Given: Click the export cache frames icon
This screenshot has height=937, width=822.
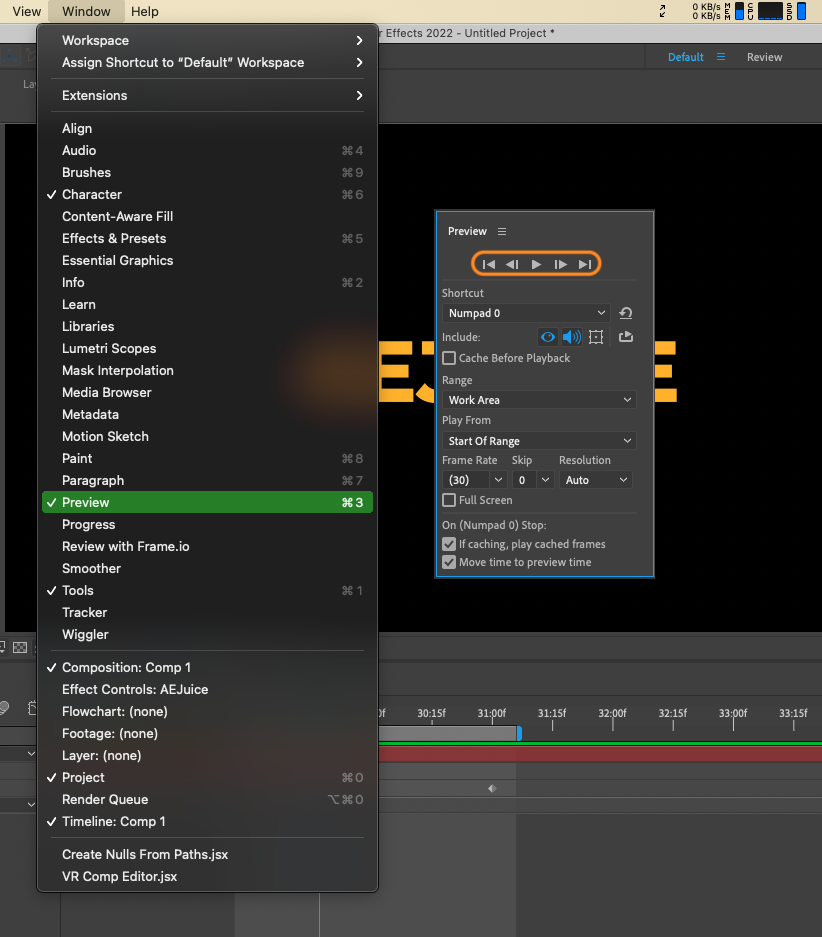Looking at the screenshot, I should tap(625, 337).
